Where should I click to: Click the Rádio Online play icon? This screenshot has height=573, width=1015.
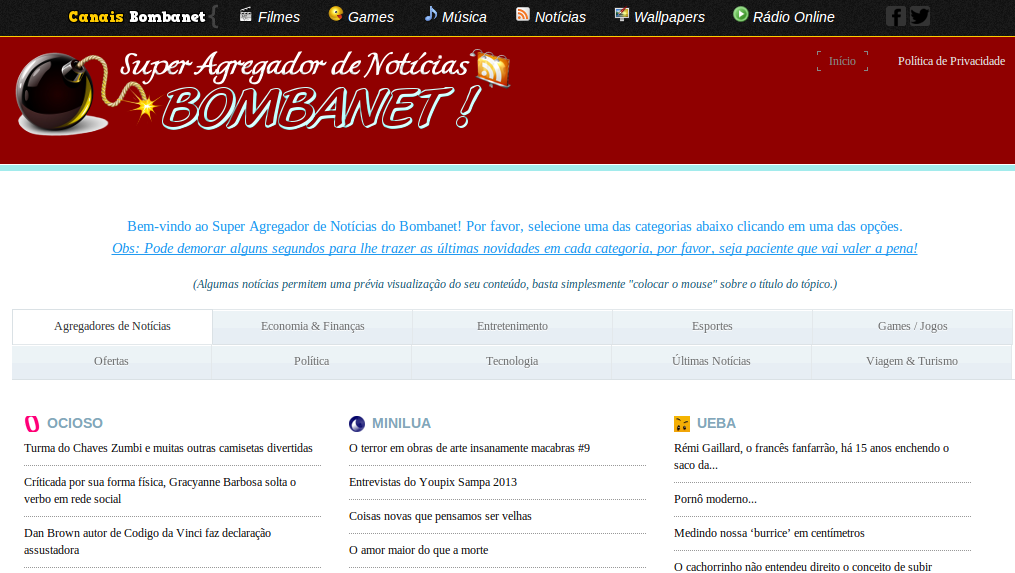pyautogui.click(x=741, y=14)
